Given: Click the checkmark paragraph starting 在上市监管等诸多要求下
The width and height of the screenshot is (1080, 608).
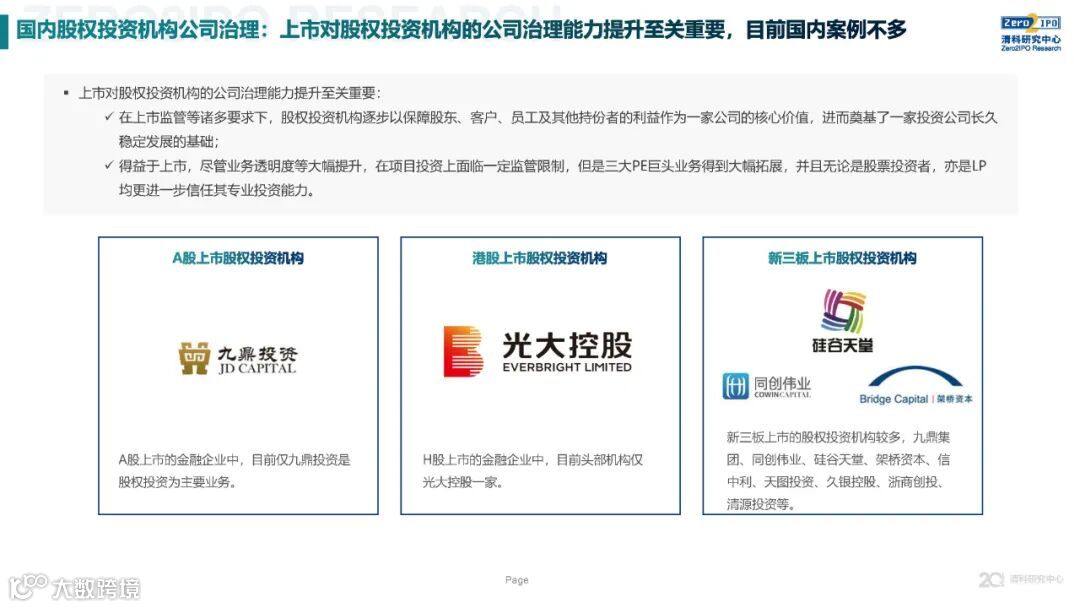Looking at the screenshot, I should click(x=557, y=129).
